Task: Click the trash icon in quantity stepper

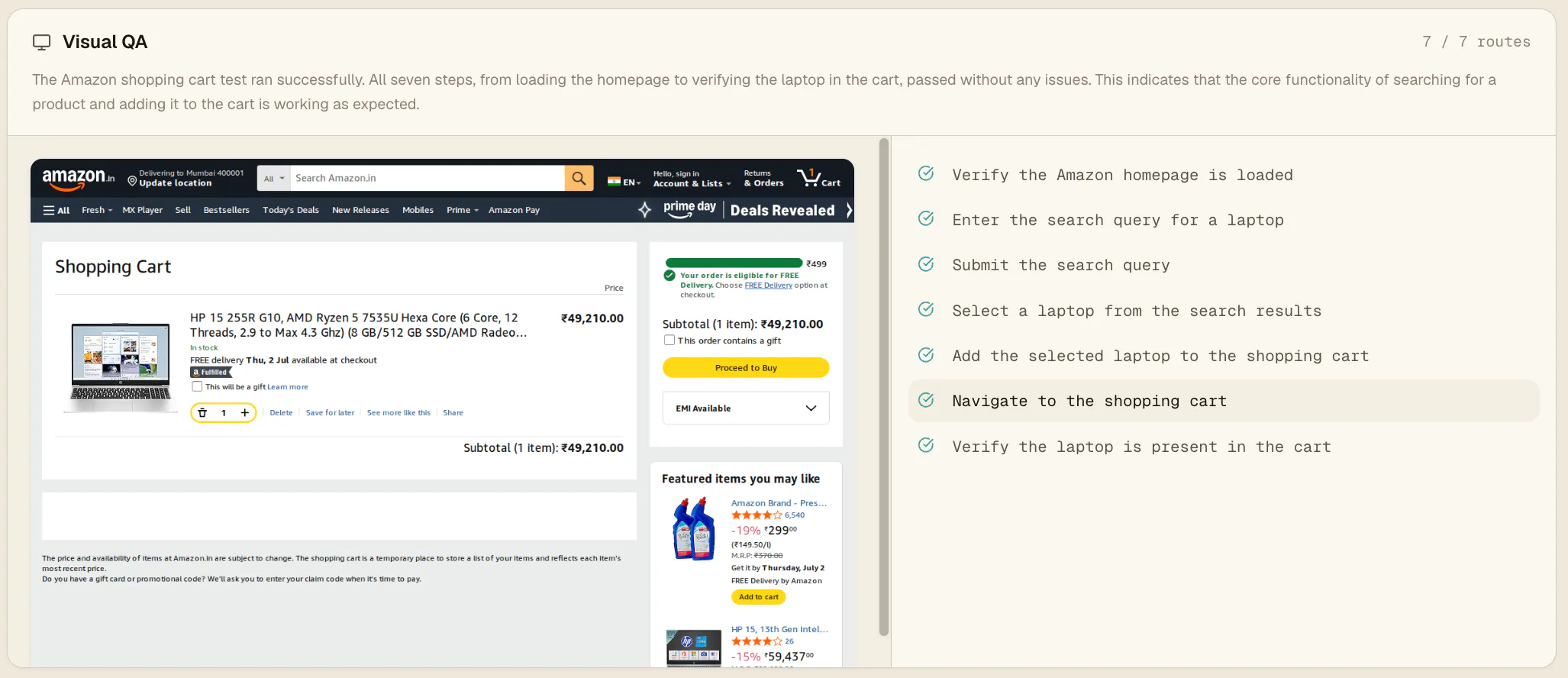Action: 202,413
